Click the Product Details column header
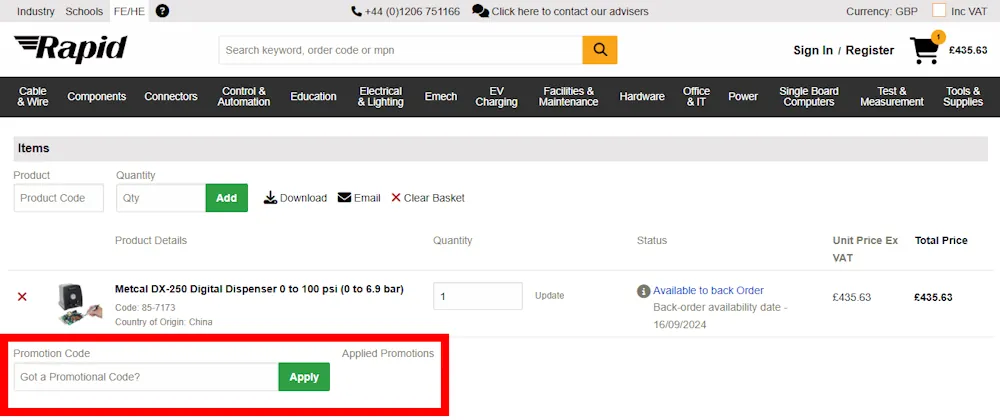 click(x=151, y=240)
